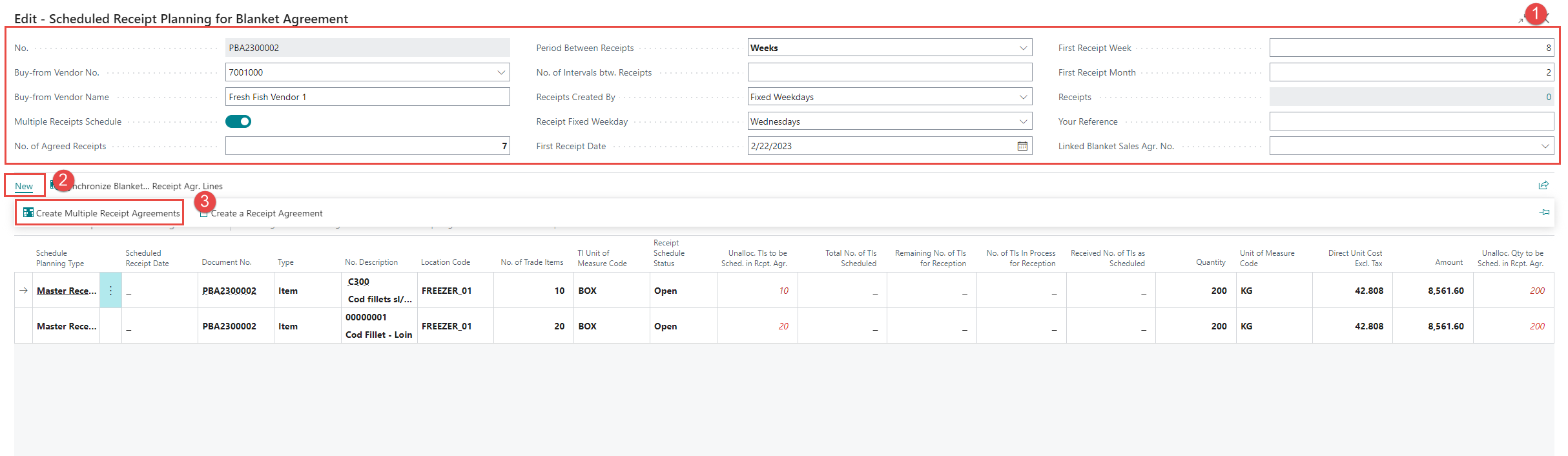1568x456 pixels.
Task: Open the Receipts Created By dropdown
Action: (x=1023, y=97)
